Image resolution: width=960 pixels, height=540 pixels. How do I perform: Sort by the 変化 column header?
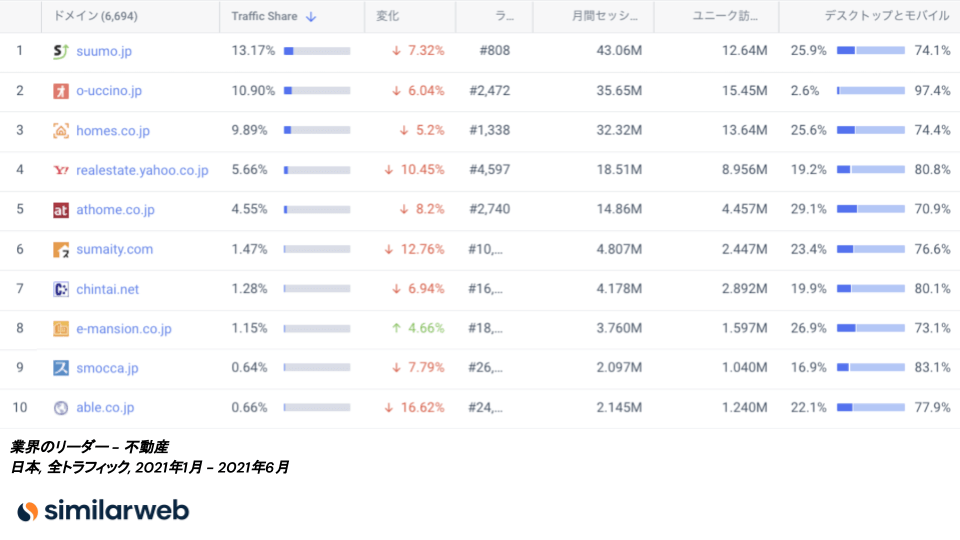click(x=387, y=17)
